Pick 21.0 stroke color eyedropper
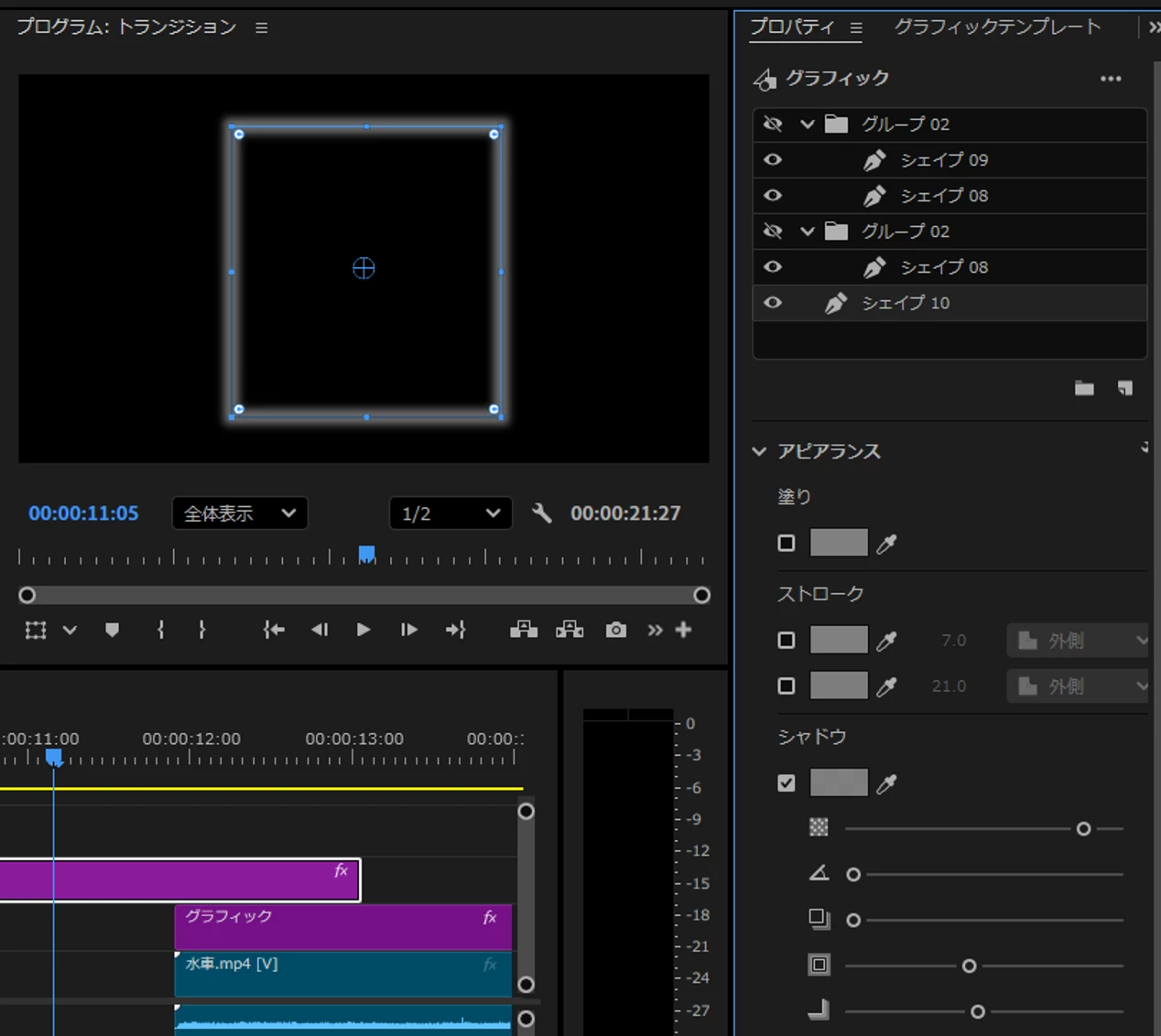The height and width of the screenshot is (1036, 1161). [x=886, y=686]
